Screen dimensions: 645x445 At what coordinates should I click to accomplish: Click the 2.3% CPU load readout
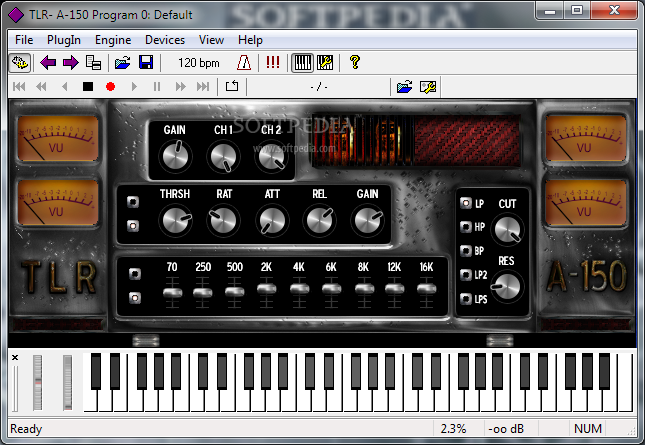pos(453,429)
